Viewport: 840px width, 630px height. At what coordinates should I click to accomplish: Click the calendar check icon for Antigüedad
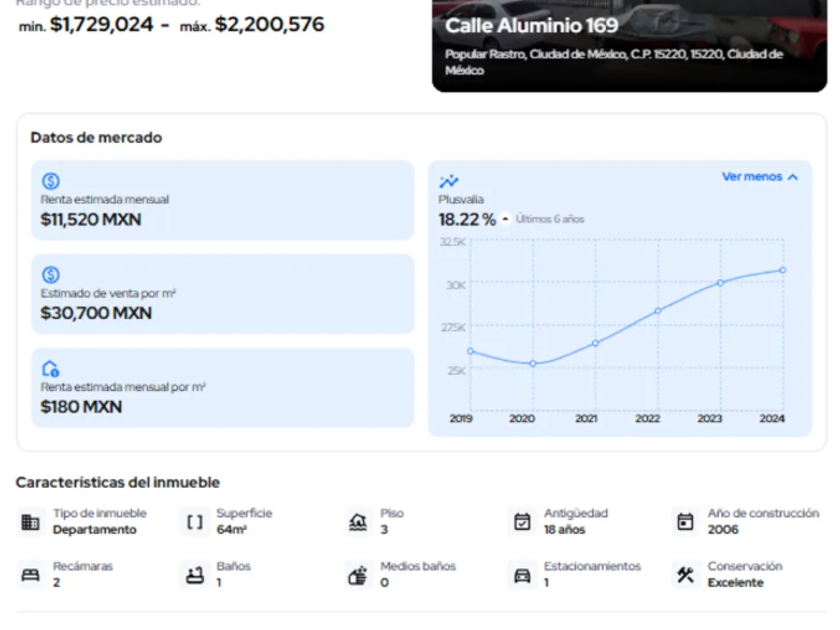(522, 522)
